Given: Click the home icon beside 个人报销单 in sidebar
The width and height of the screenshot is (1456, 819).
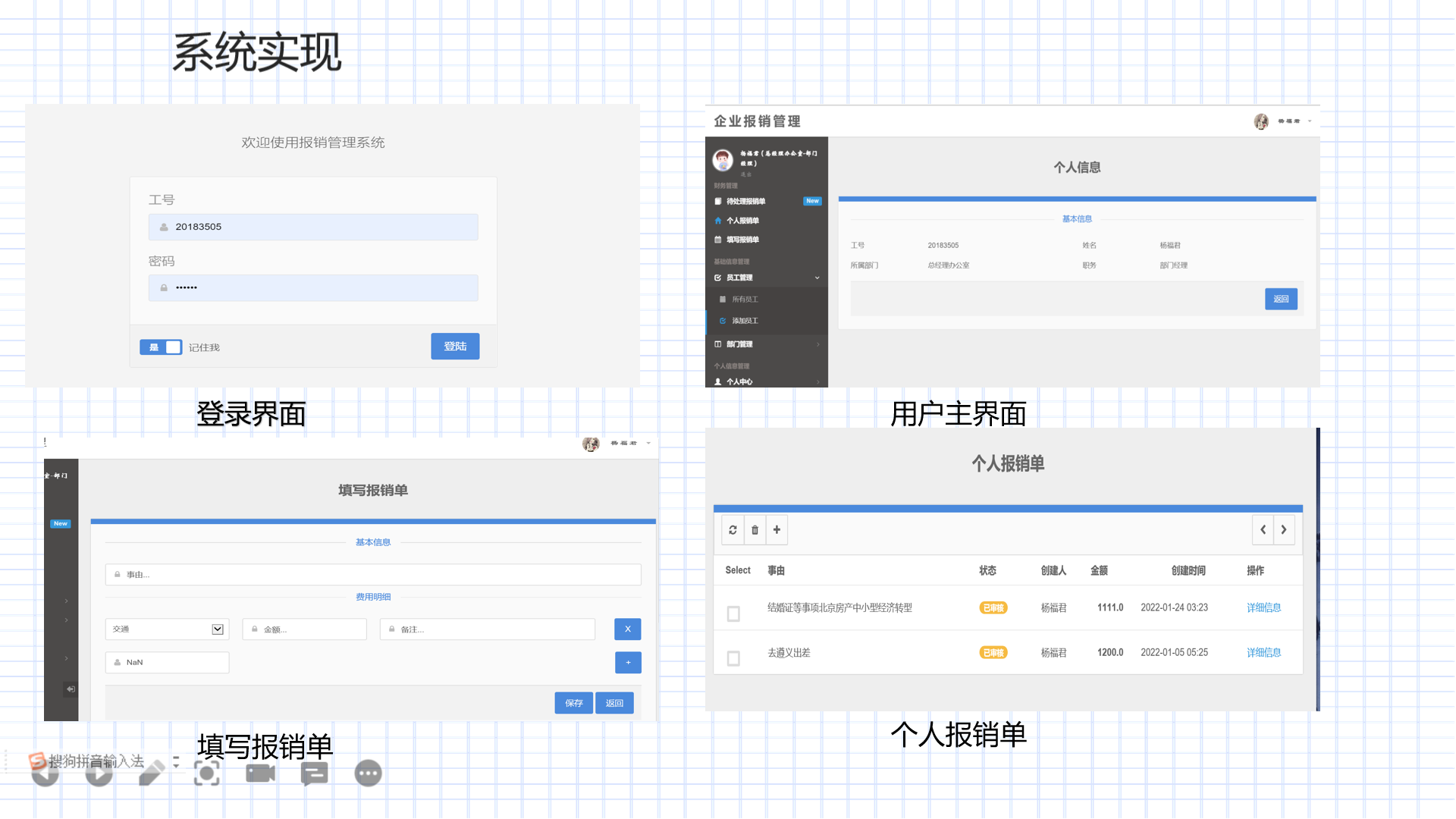Looking at the screenshot, I should [718, 221].
